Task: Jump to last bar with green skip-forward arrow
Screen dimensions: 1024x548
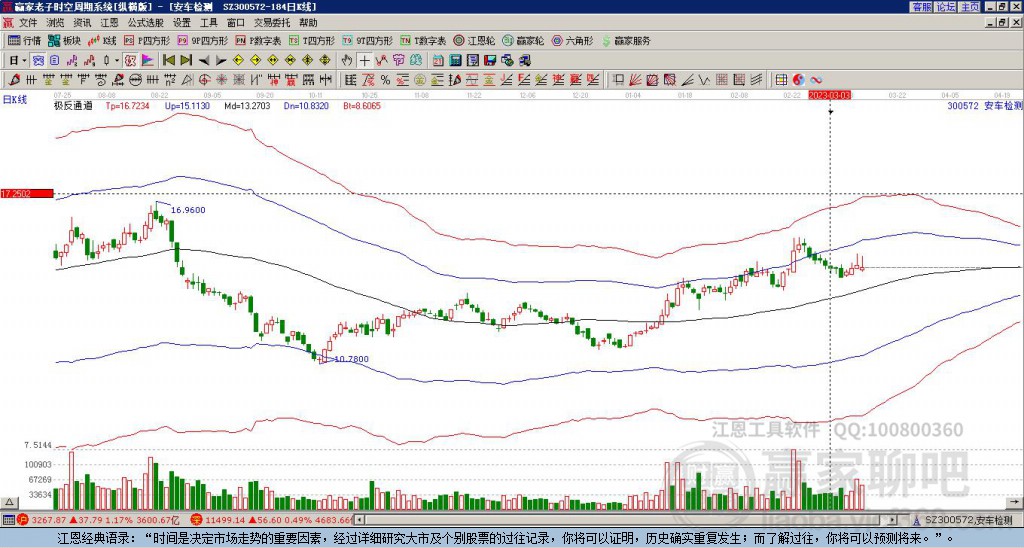Action: click(186, 61)
